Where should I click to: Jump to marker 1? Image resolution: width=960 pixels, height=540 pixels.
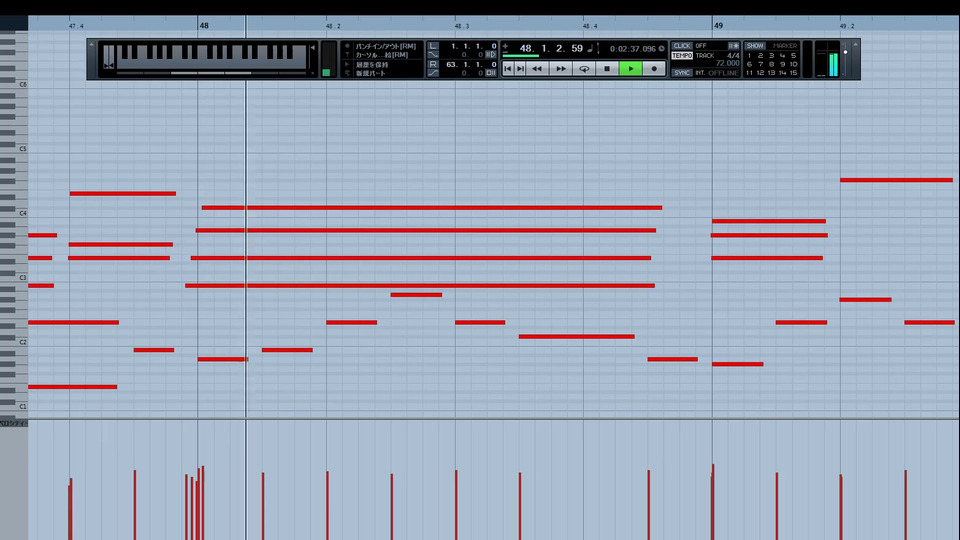point(749,56)
